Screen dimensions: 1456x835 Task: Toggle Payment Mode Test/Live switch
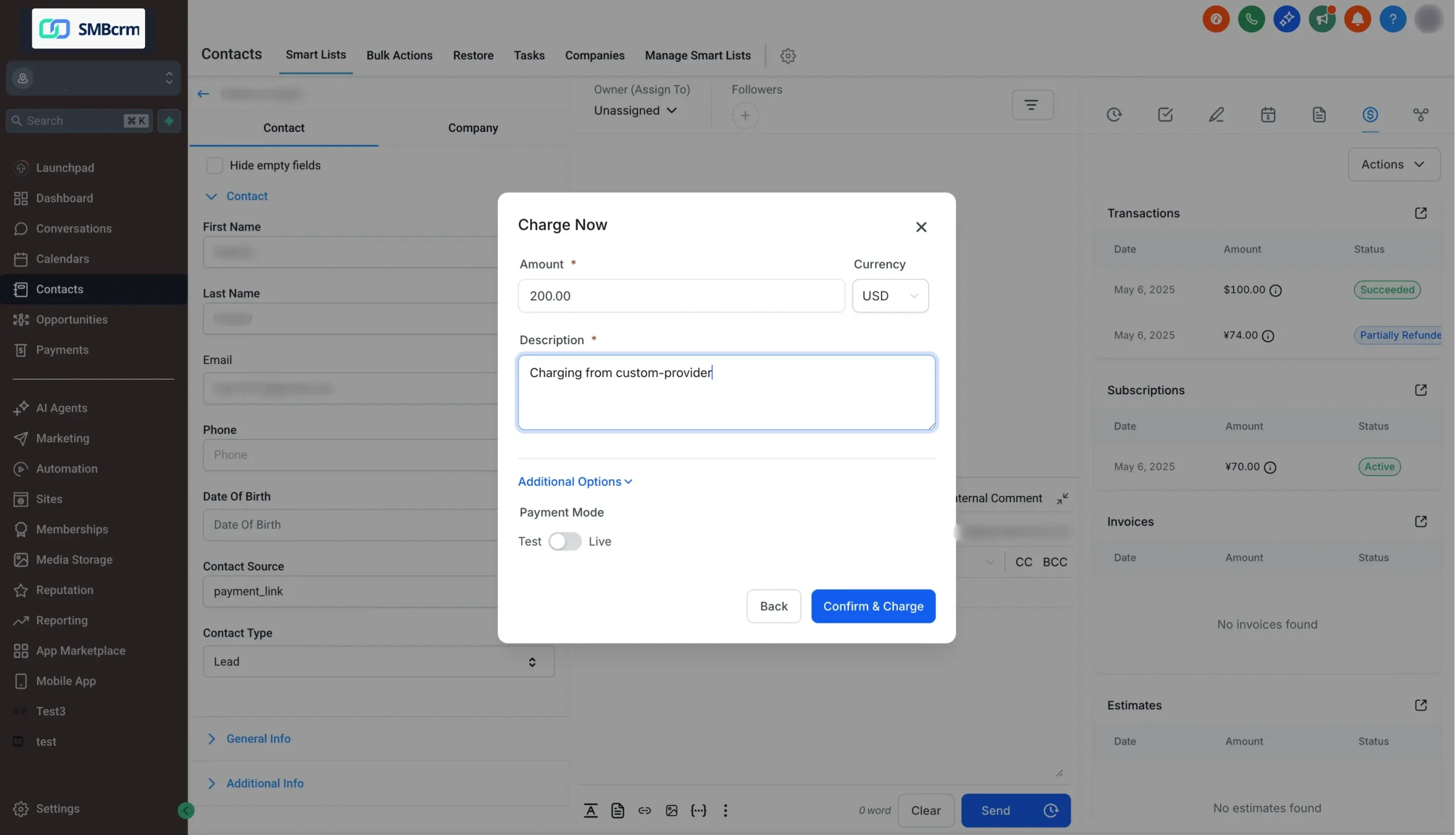565,542
